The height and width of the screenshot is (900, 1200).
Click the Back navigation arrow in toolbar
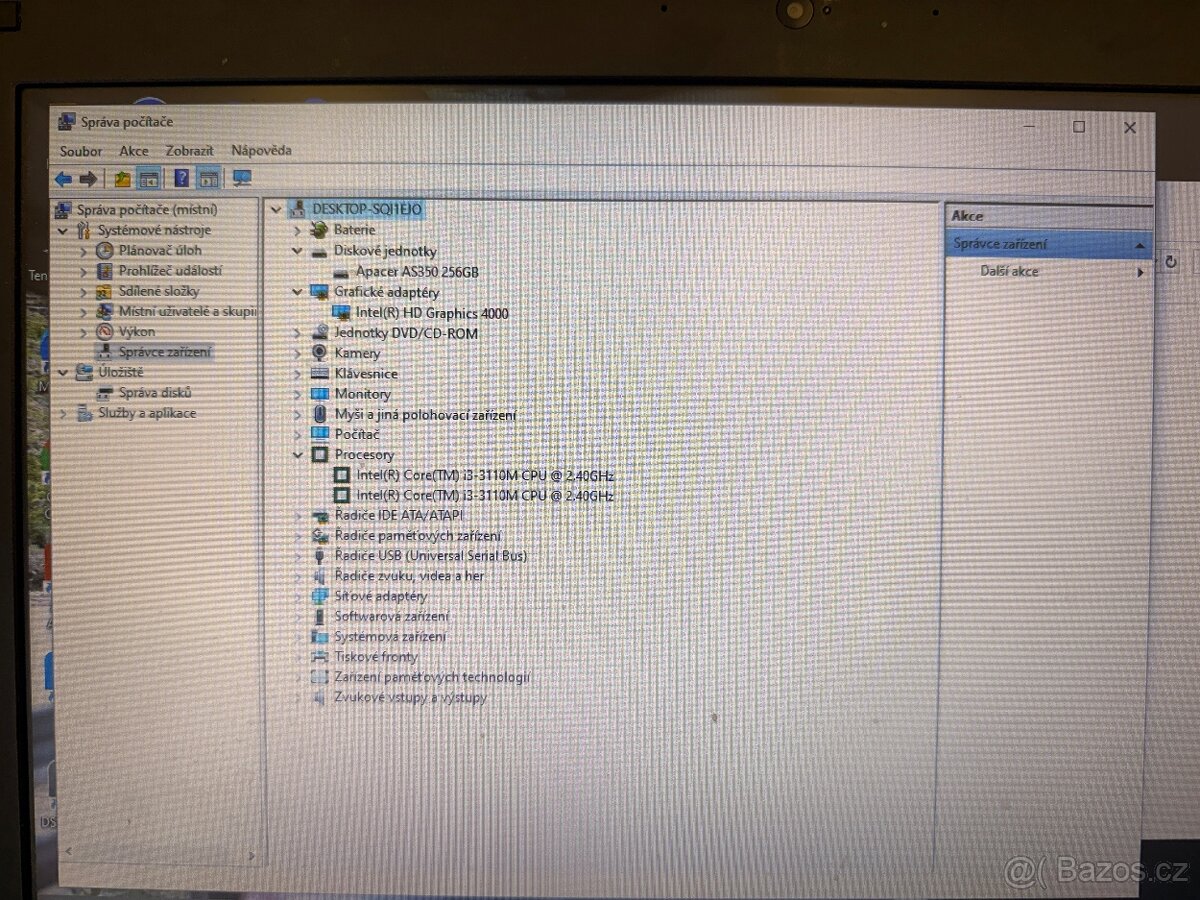pos(65,178)
